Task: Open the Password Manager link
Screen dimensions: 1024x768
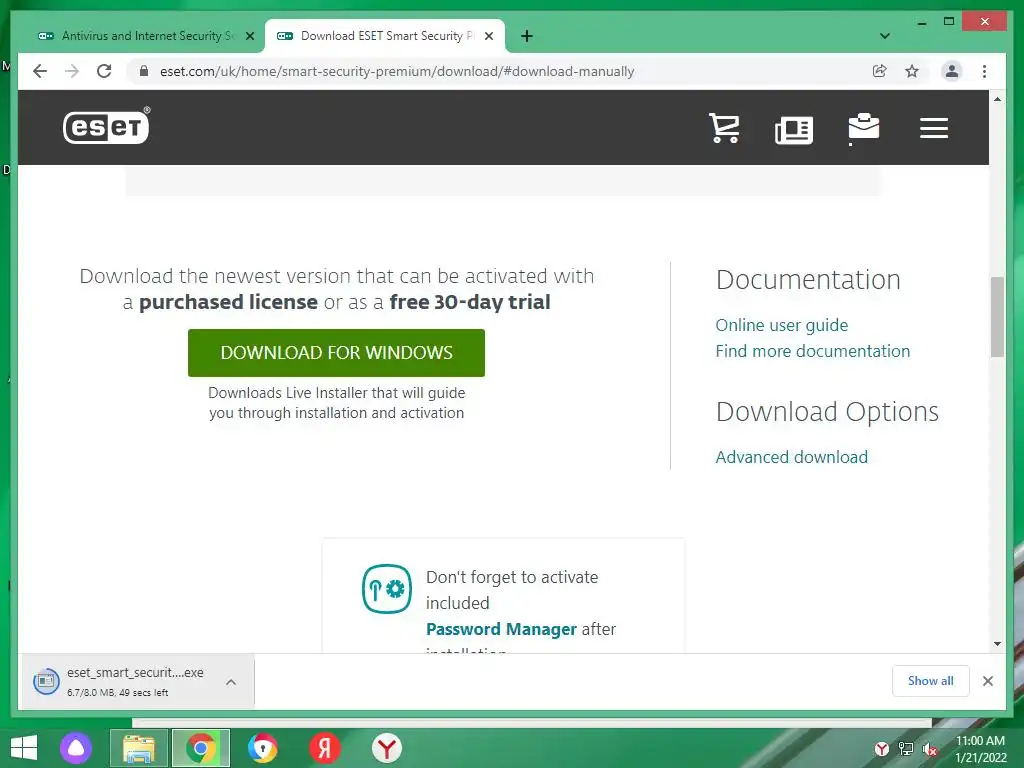Action: tap(501, 629)
